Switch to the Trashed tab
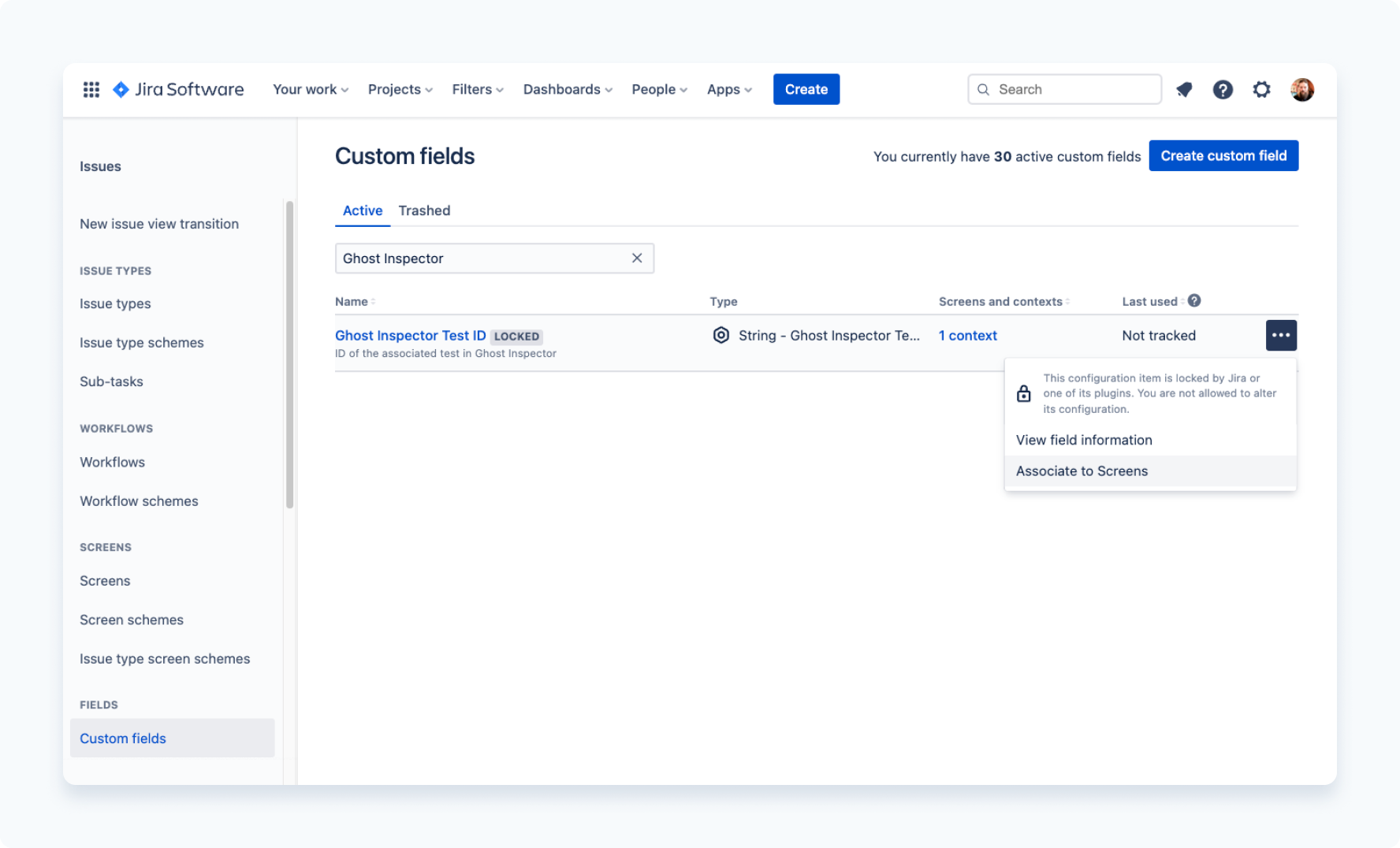The height and width of the screenshot is (848, 1400). coord(424,210)
